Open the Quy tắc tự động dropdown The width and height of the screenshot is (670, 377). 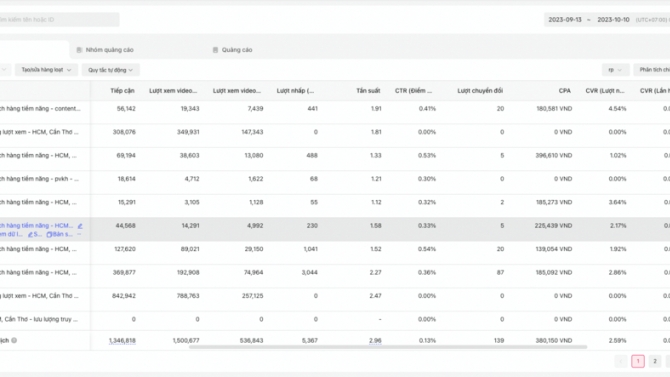click(110, 70)
